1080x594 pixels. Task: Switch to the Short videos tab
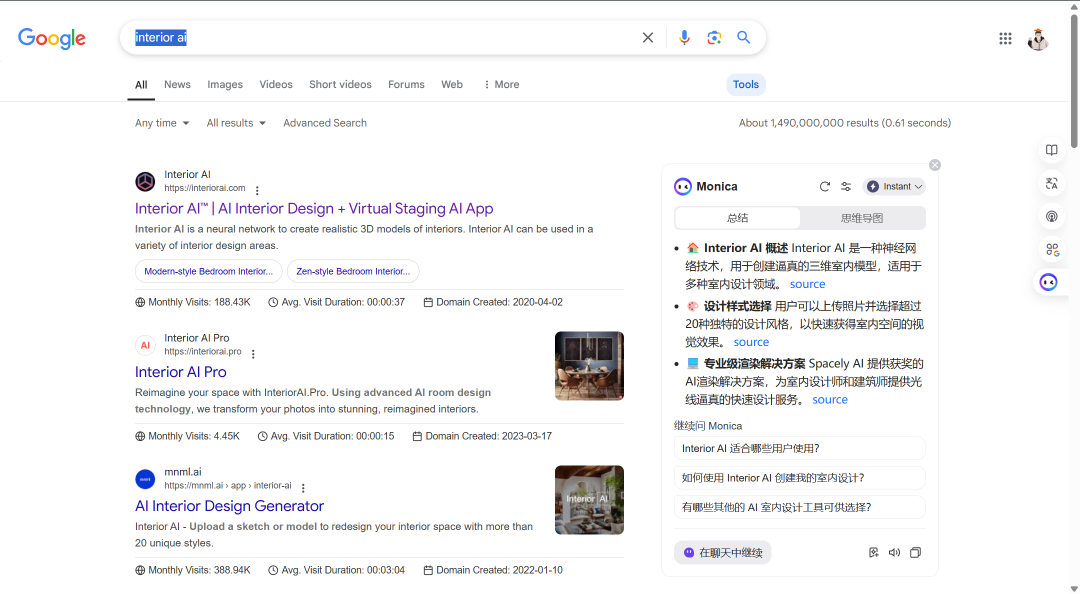click(340, 84)
